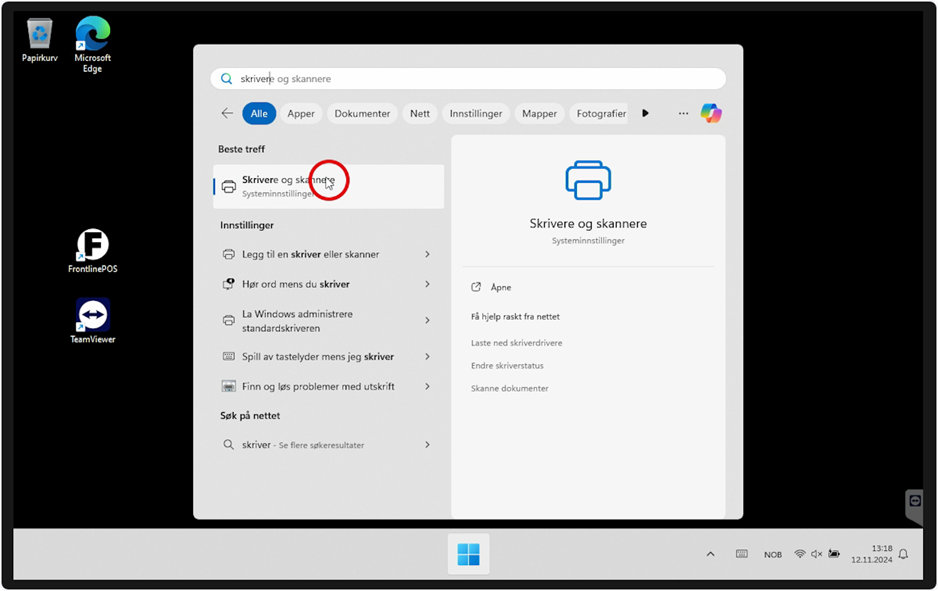Click narrator icon beside Hør ord mens du skriver

pyautogui.click(x=229, y=284)
